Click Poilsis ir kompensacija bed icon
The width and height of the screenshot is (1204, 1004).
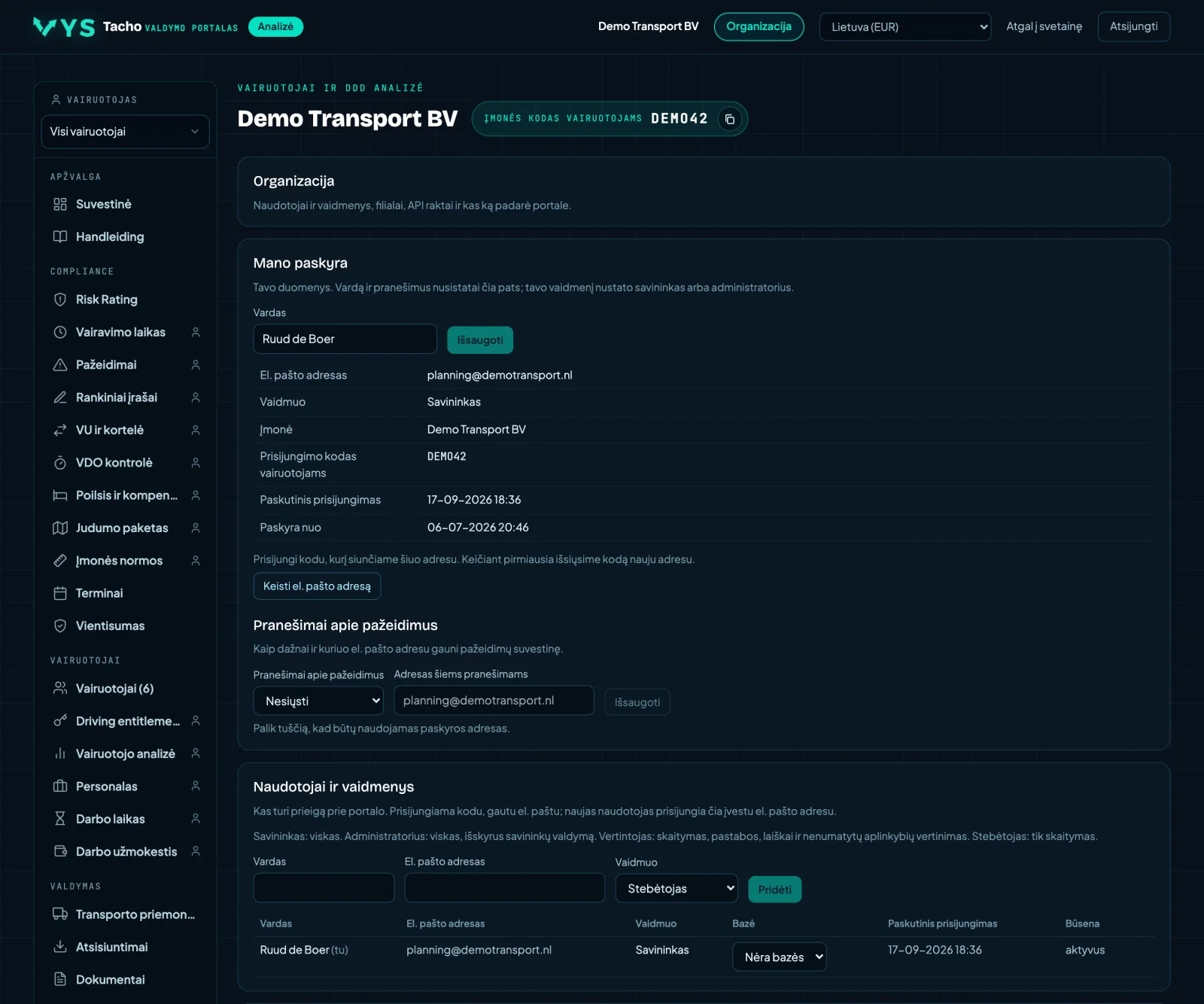coord(60,495)
